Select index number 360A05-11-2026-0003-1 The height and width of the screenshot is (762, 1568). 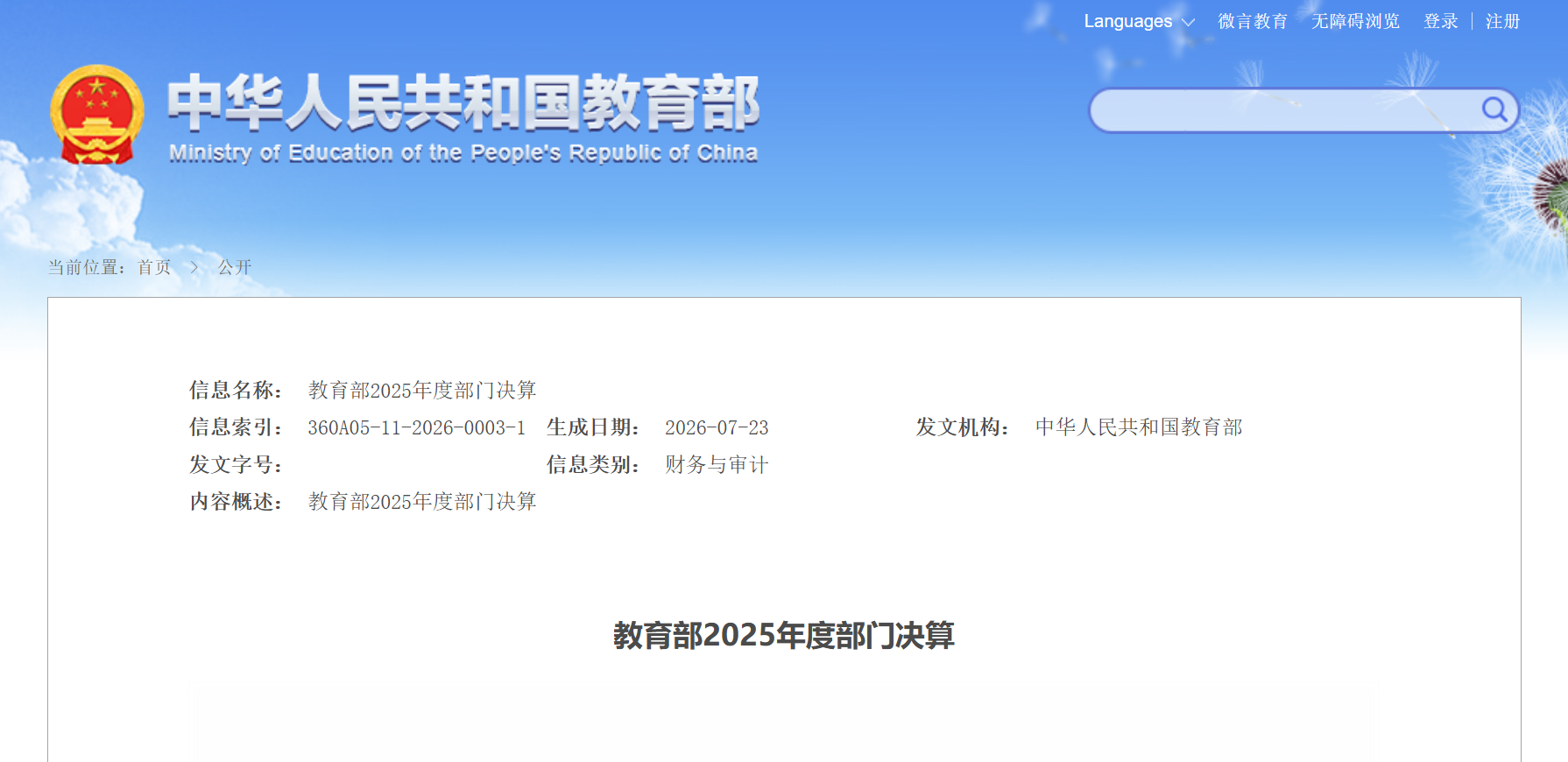pos(416,427)
